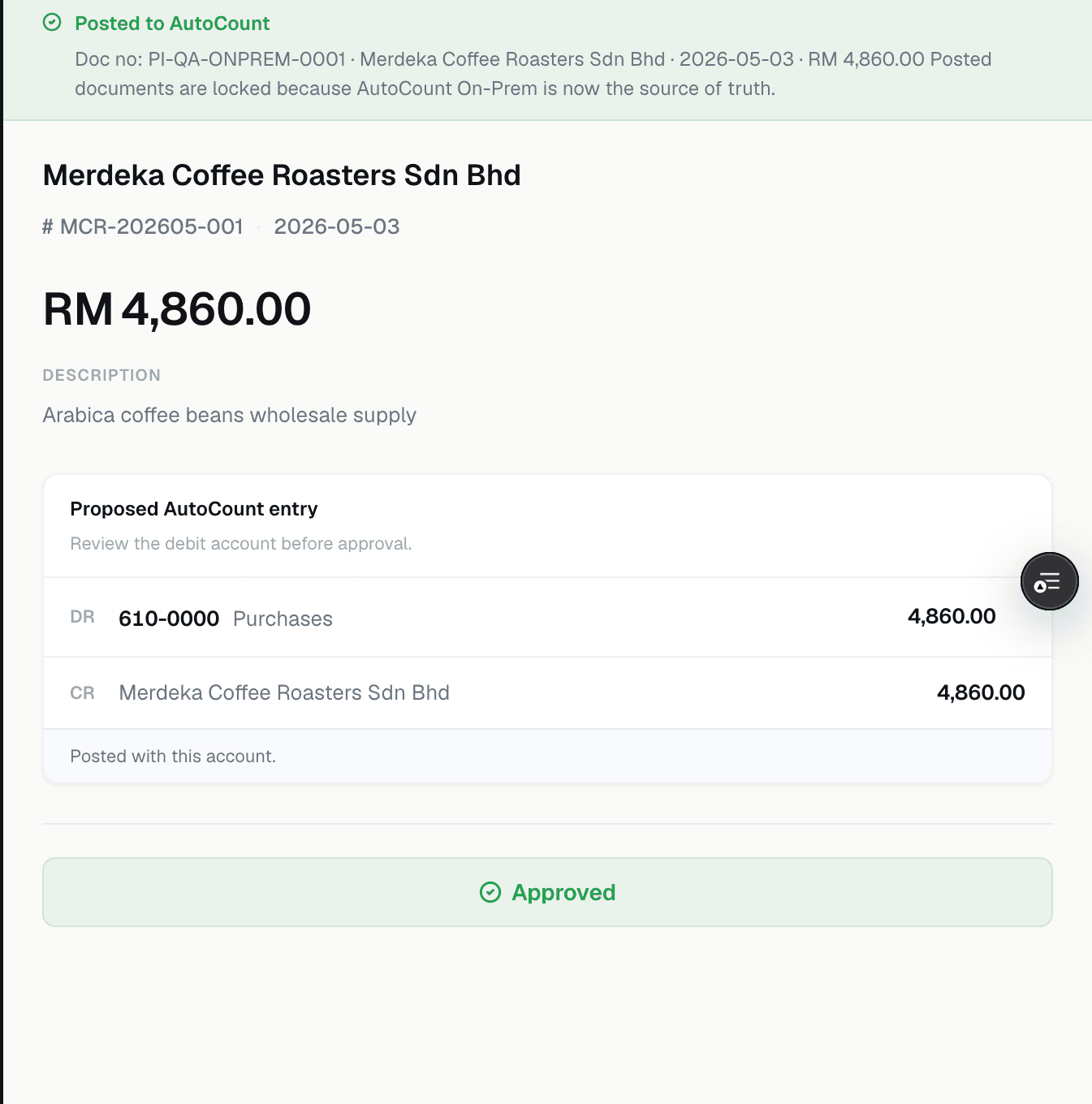This screenshot has width=1092, height=1104.
Task: Click the credit amount 4,860.00
Action: 981,692
